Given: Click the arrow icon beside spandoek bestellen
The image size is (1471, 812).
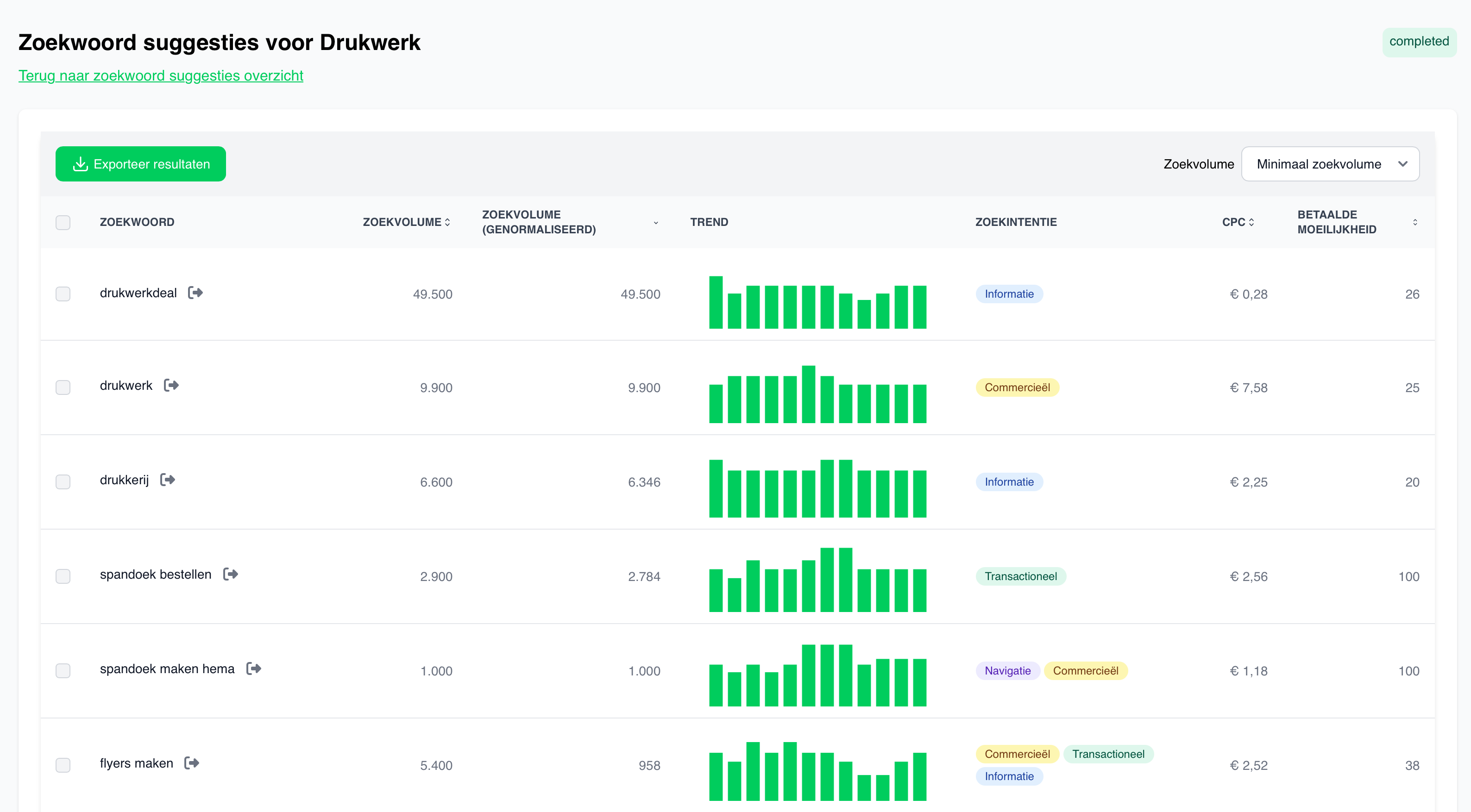Looking at the screenshot, I should pyautogui.click(x=231, y=574).
